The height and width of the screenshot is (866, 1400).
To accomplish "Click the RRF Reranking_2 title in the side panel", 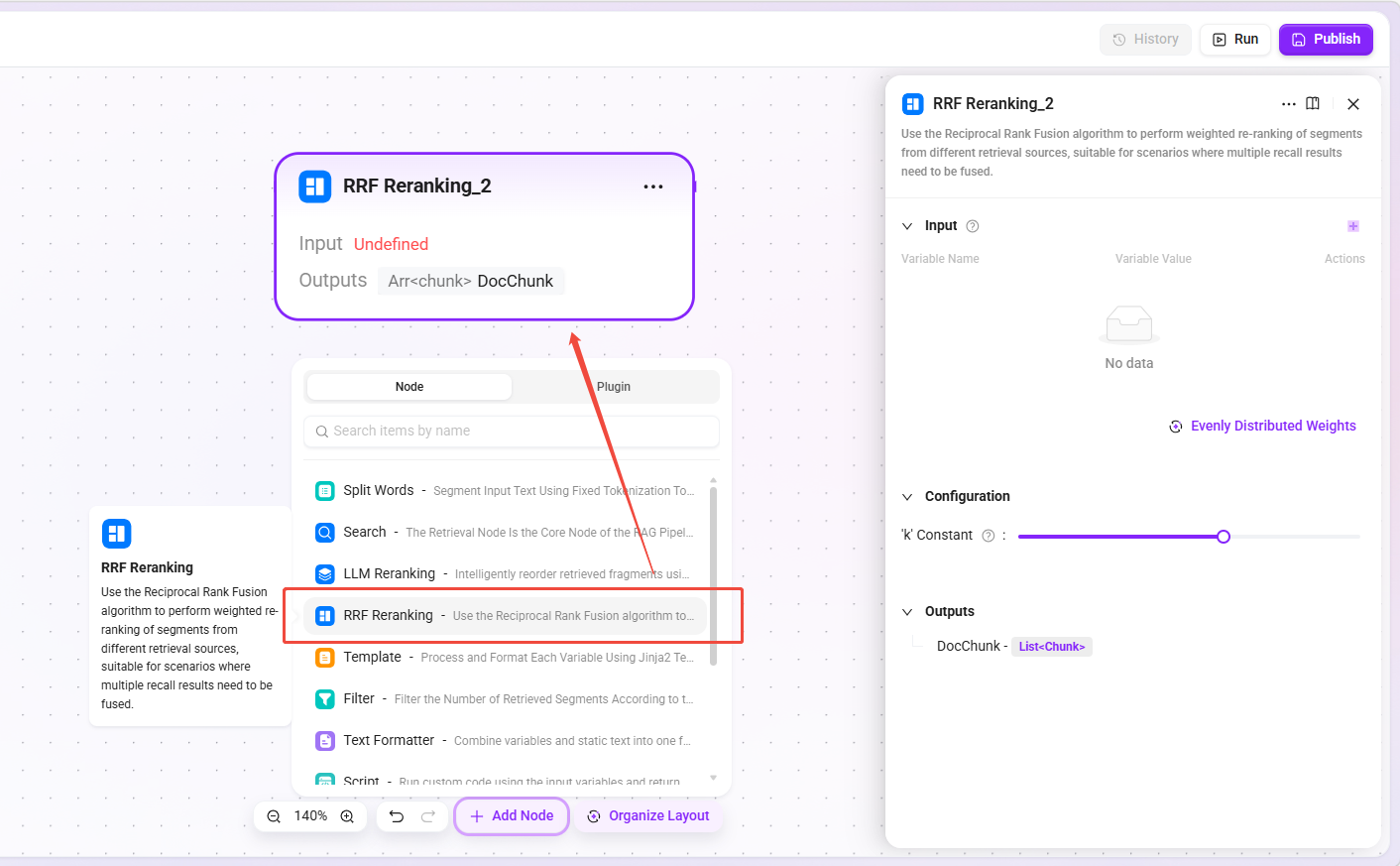I will tap(993, 104).
